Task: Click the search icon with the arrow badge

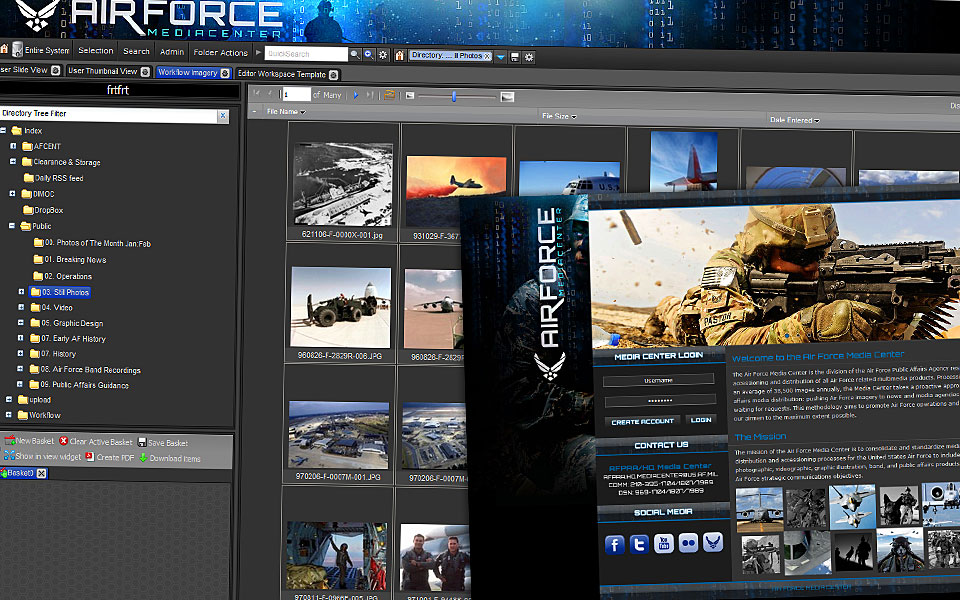Action: pyautogui.click(x=369, y=54)
